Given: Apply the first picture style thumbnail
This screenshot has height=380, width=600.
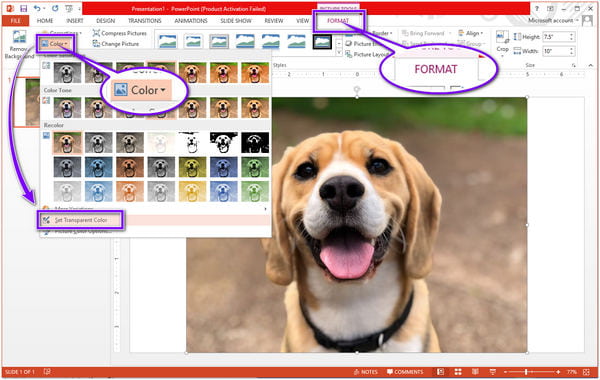Looking at the screenshot, I should coord(168,41).
